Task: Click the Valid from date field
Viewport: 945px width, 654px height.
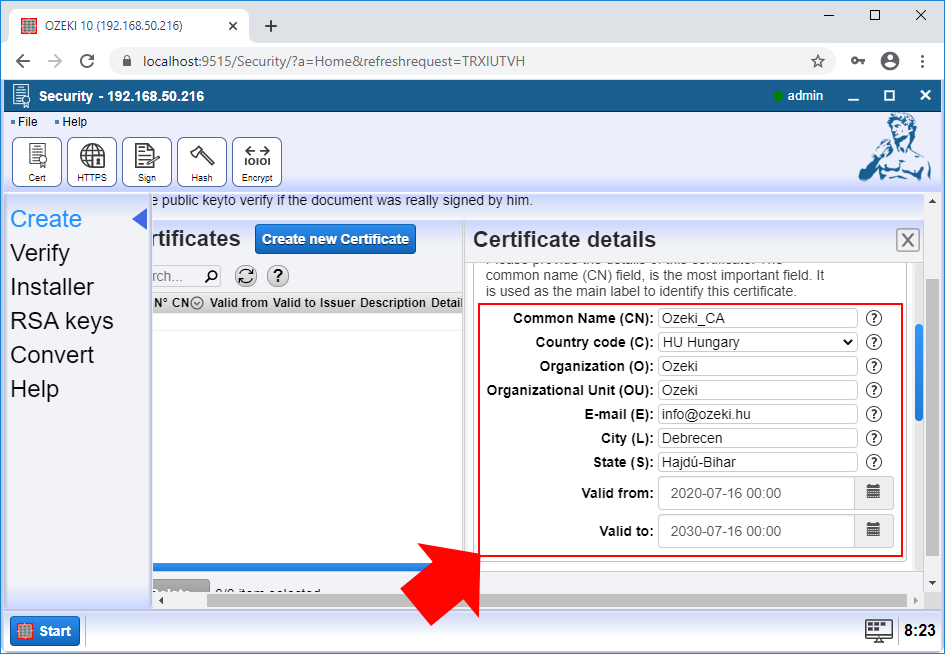Action: click(x=756, y=493)
